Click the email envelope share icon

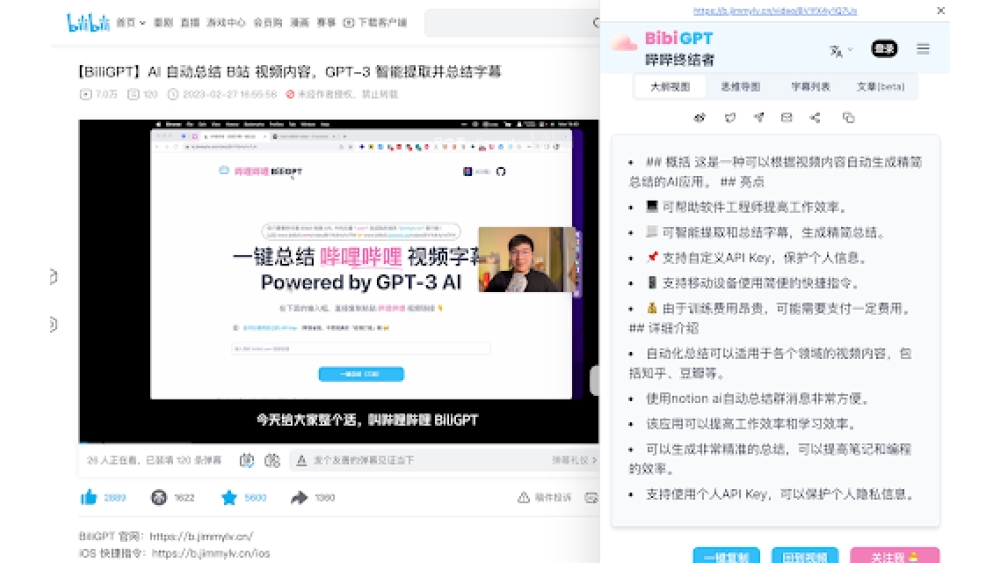[x=786, y=118]
